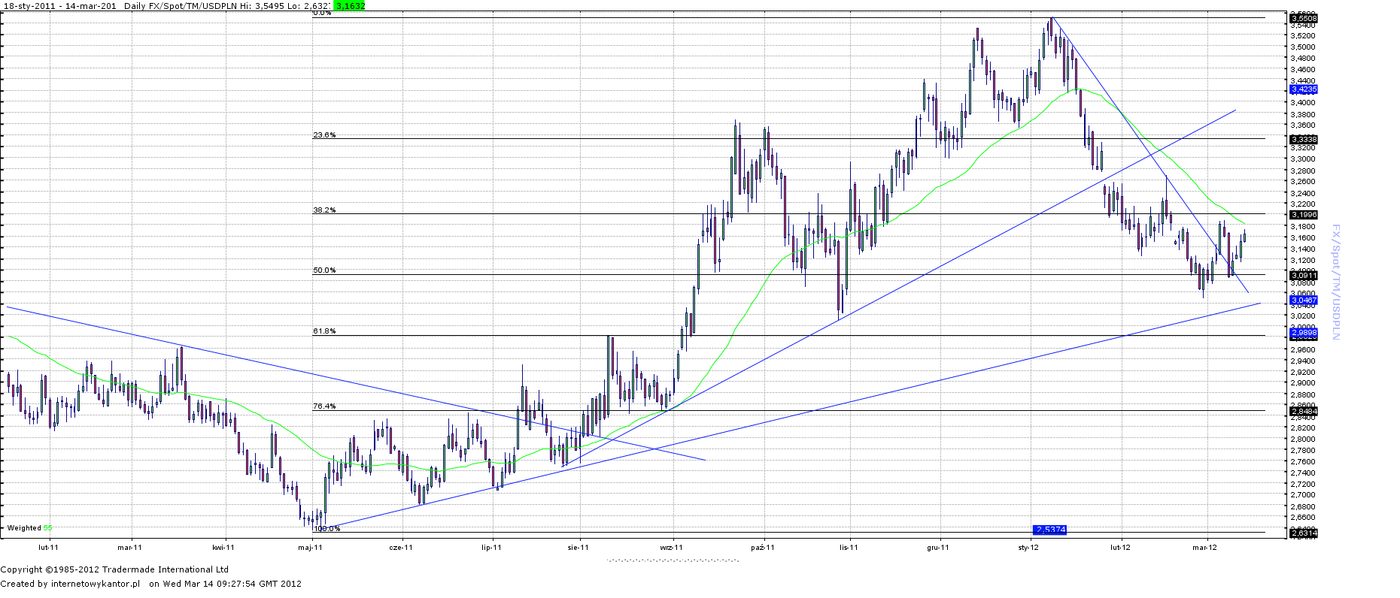Click the kwi-11 date axis label

(224, 548)
